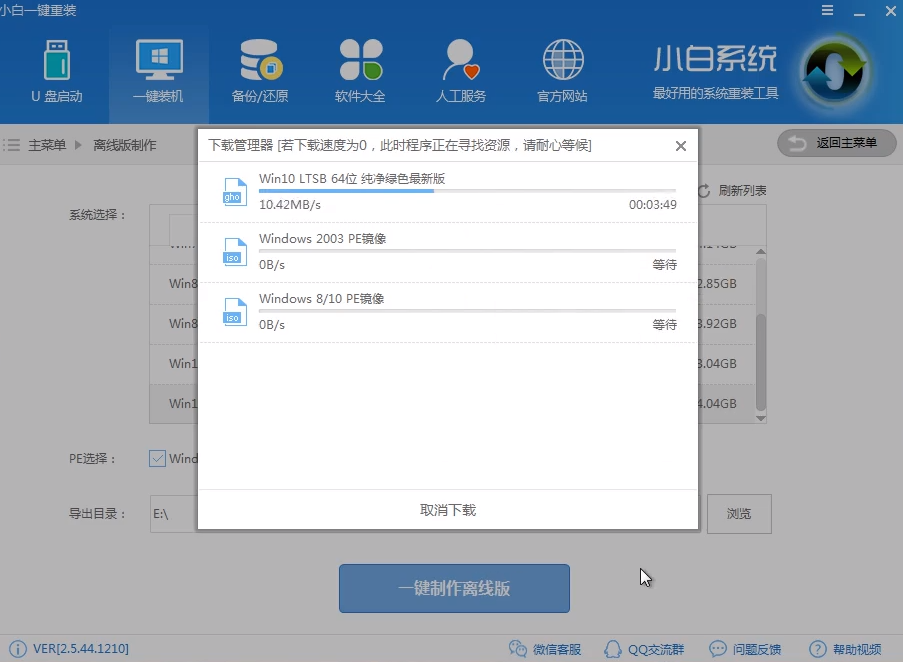Click the E:\ export directory field

tap(175, 514)
